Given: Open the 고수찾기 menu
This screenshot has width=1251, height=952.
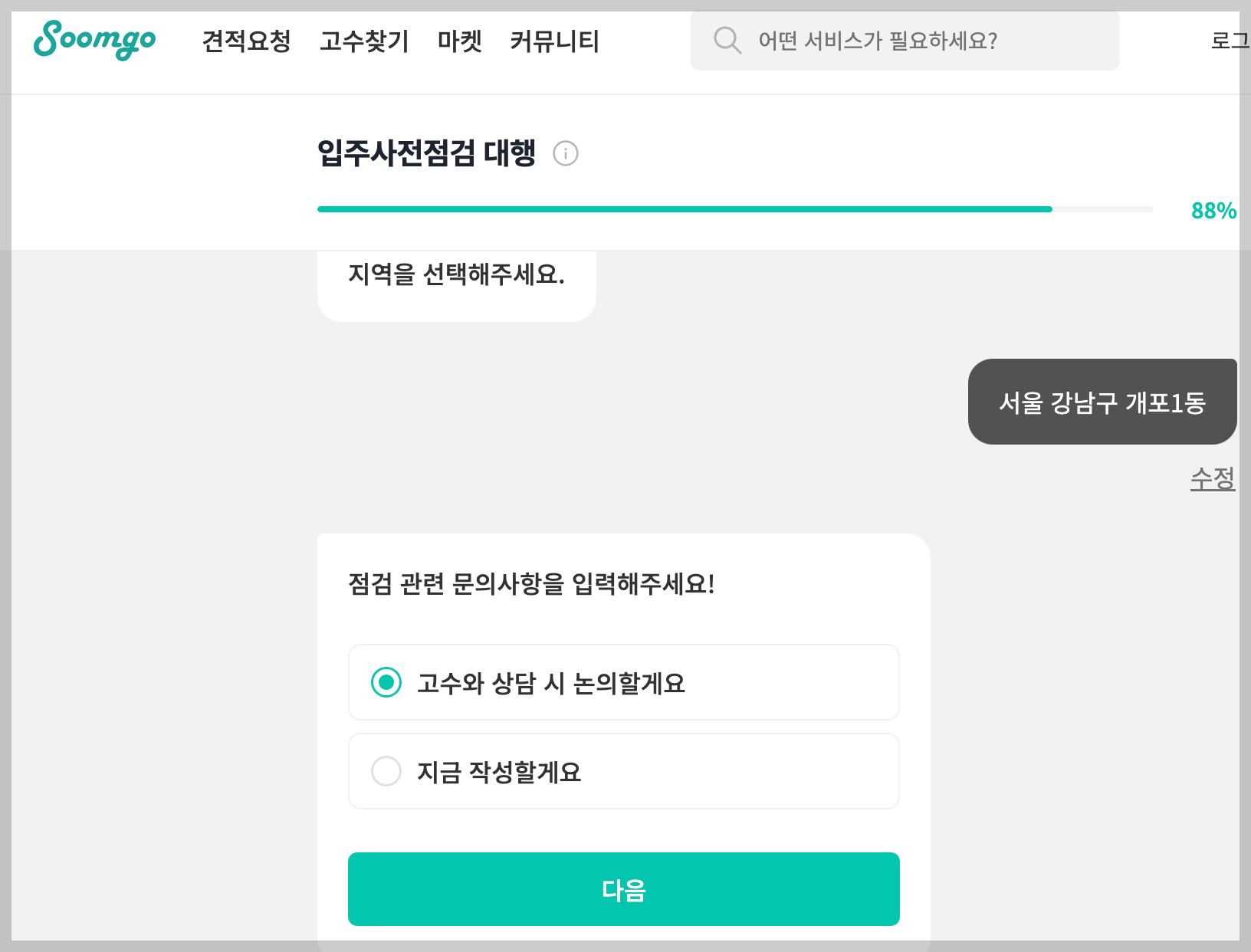Looking at the screenshot, I should (364, 42).
